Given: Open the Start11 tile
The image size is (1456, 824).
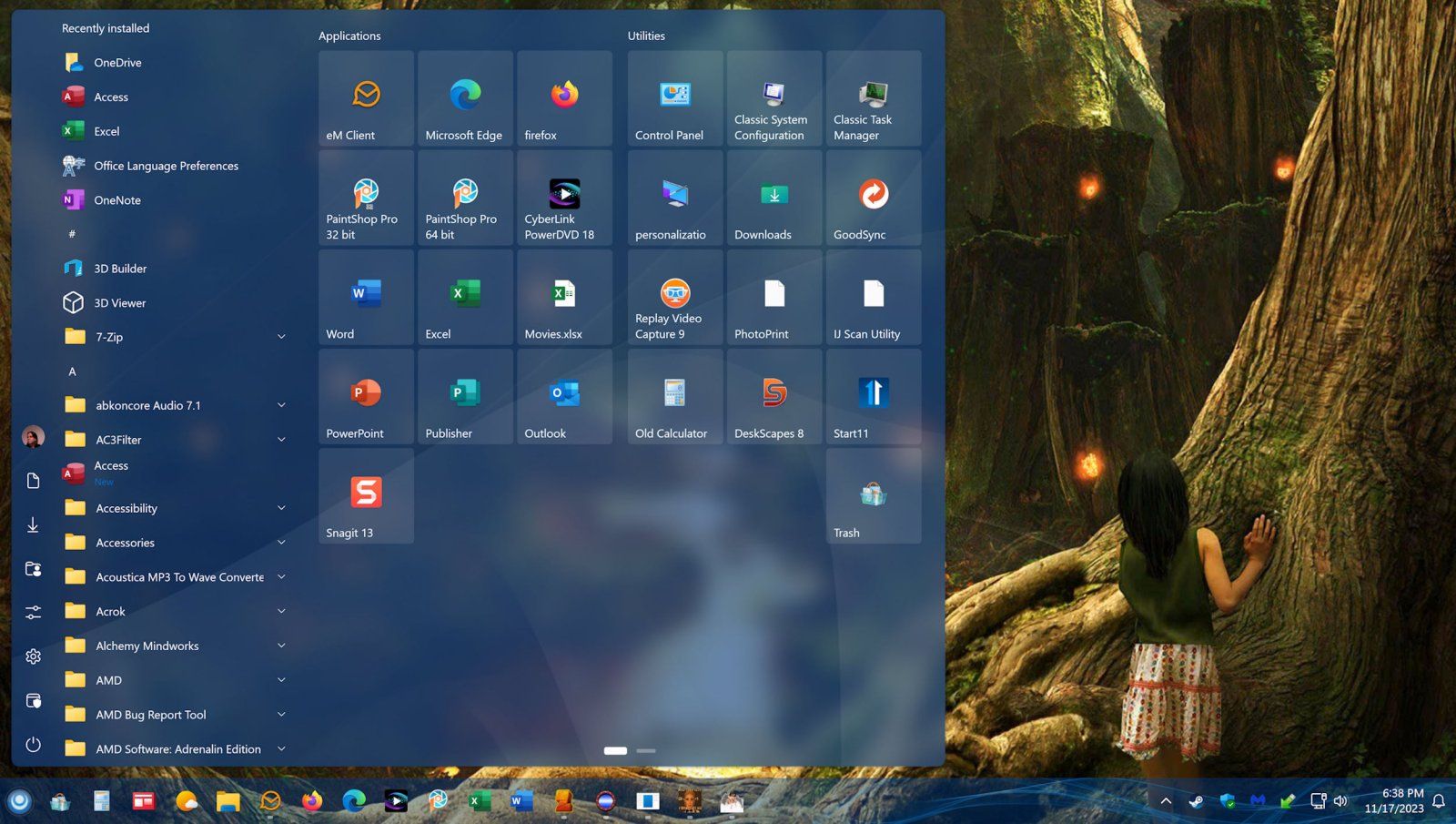Looking at the screenshot, I should (874, 396).
